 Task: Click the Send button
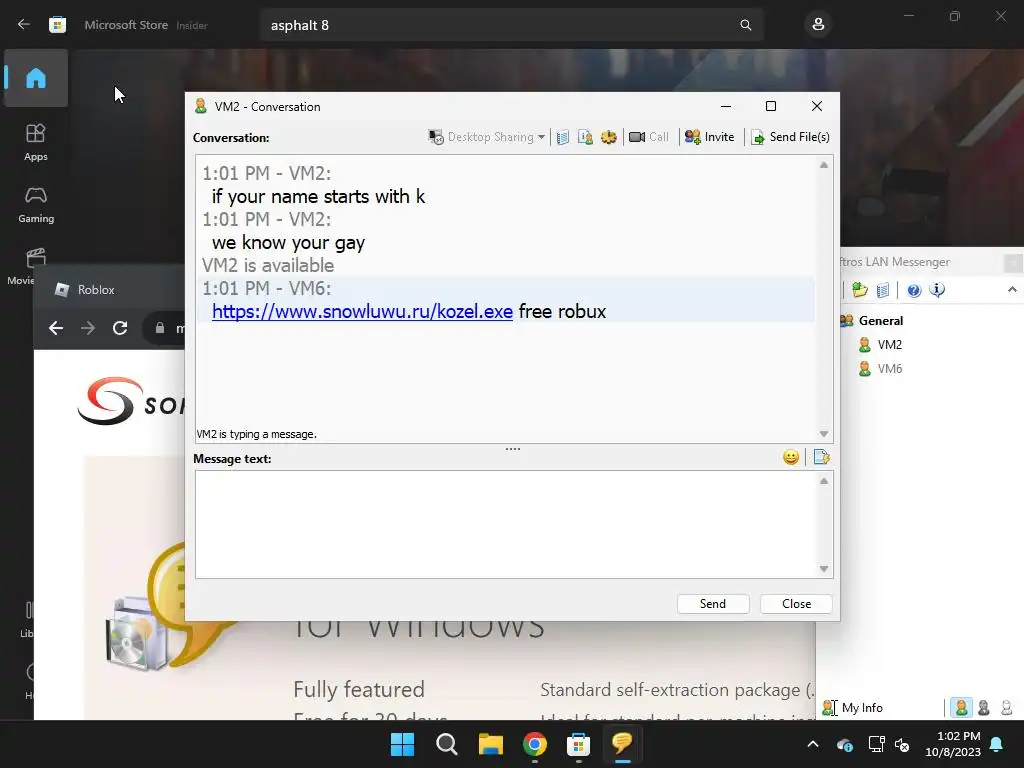712,604
